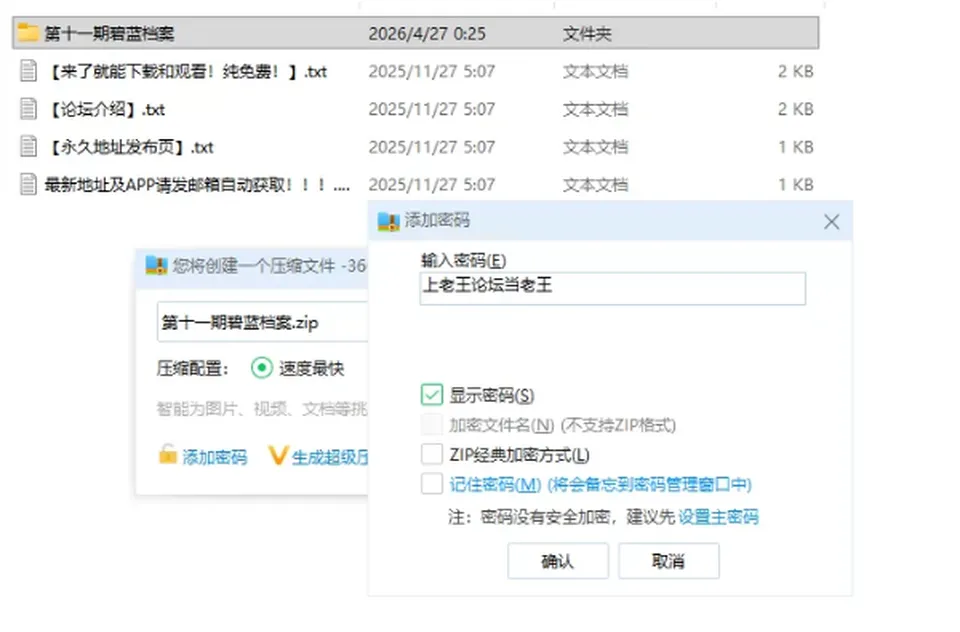
Task: Focus the 输入密码 password field
Action: (612, 288)
